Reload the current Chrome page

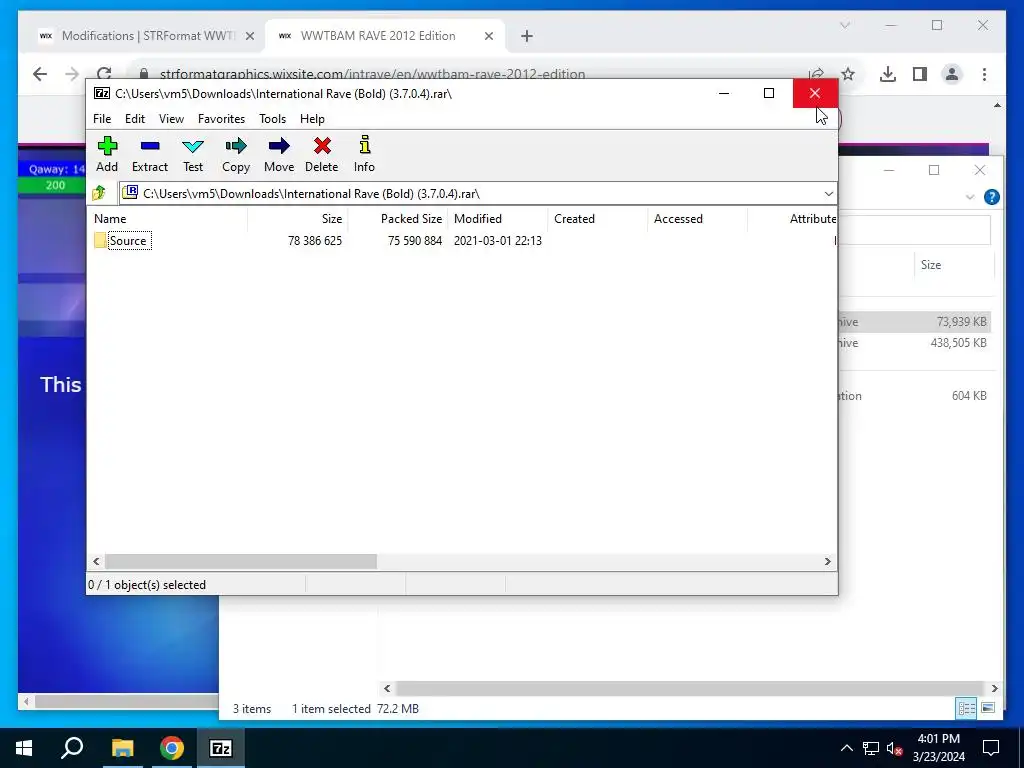tap(104, 73)
